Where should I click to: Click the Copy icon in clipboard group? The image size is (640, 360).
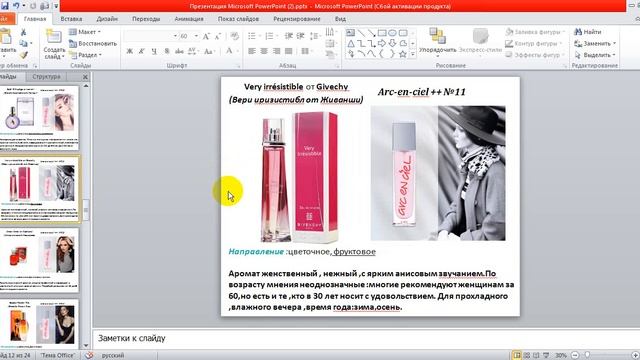tap(23, 43)
